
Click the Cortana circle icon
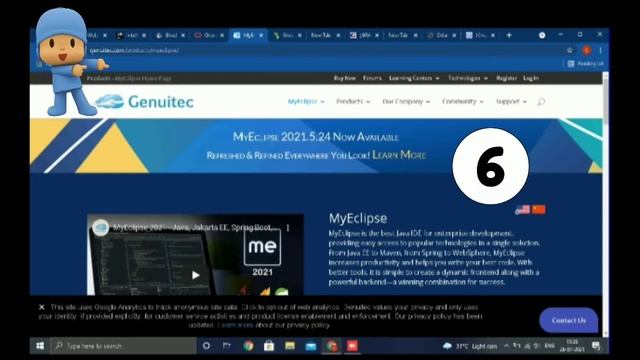(207, 346)
